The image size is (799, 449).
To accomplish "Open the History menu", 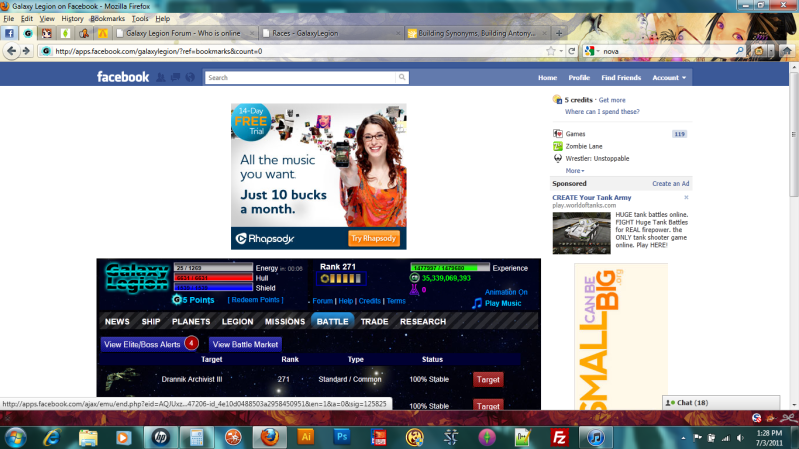I will coord(72,18).
